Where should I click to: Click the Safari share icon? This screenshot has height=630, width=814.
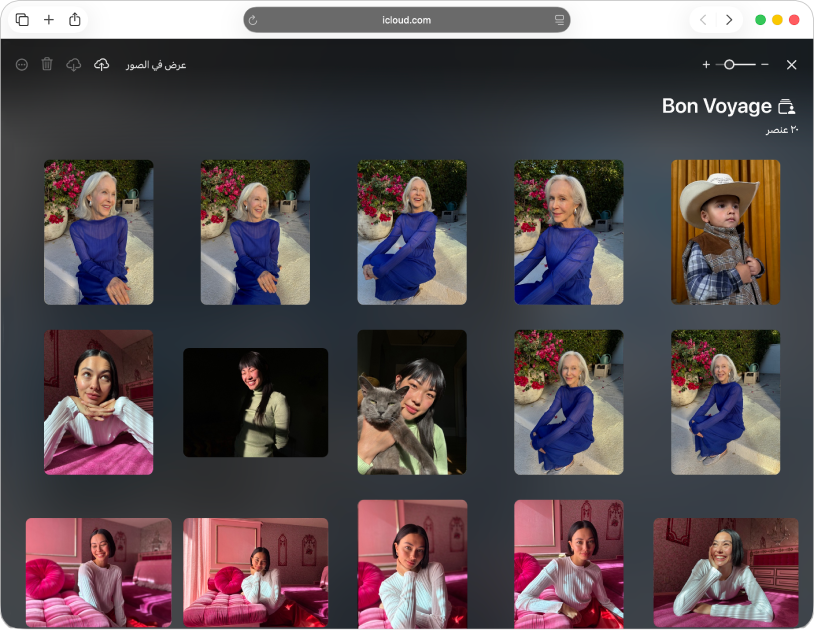(x=75, y=20)
